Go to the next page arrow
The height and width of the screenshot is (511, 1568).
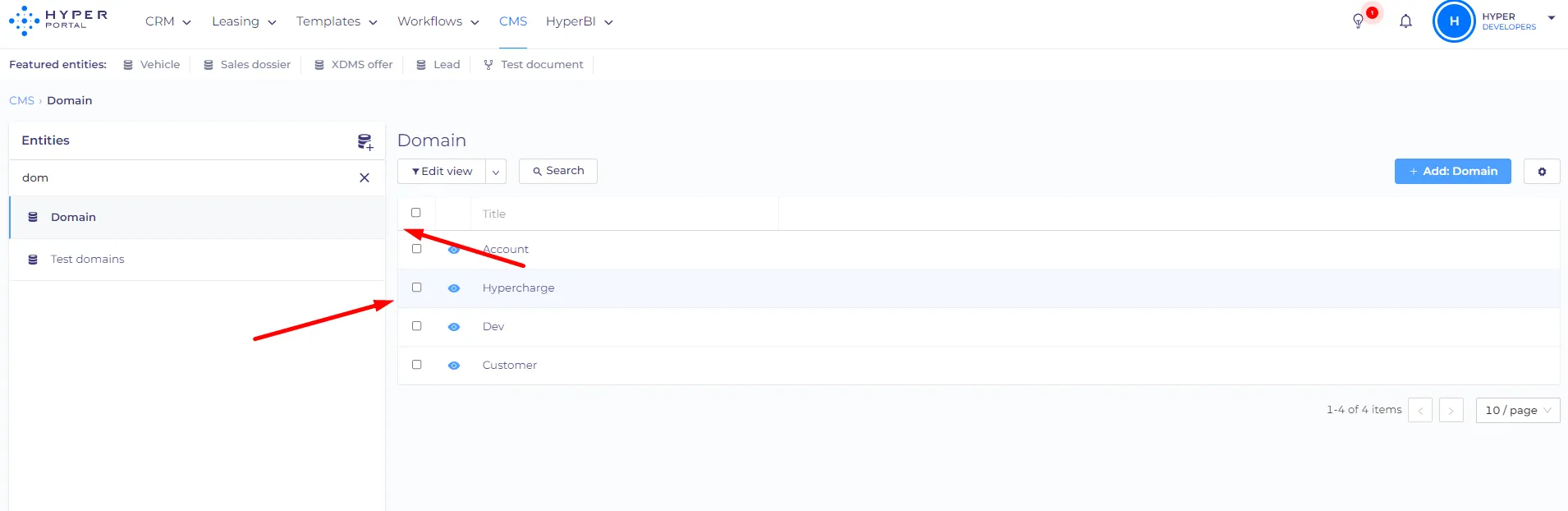point(1451,410)
